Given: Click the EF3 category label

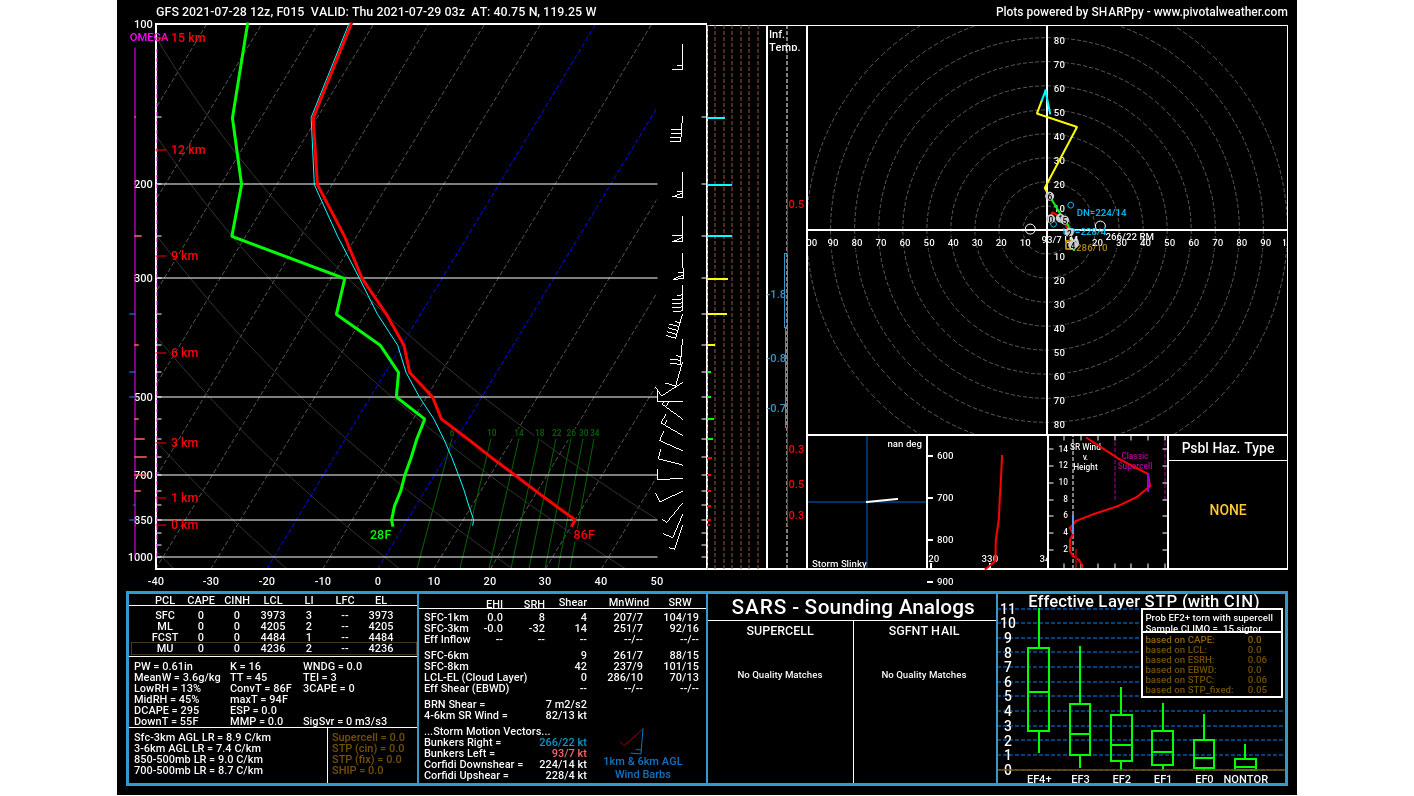Looking at the screenshot, I should 1080,779.
